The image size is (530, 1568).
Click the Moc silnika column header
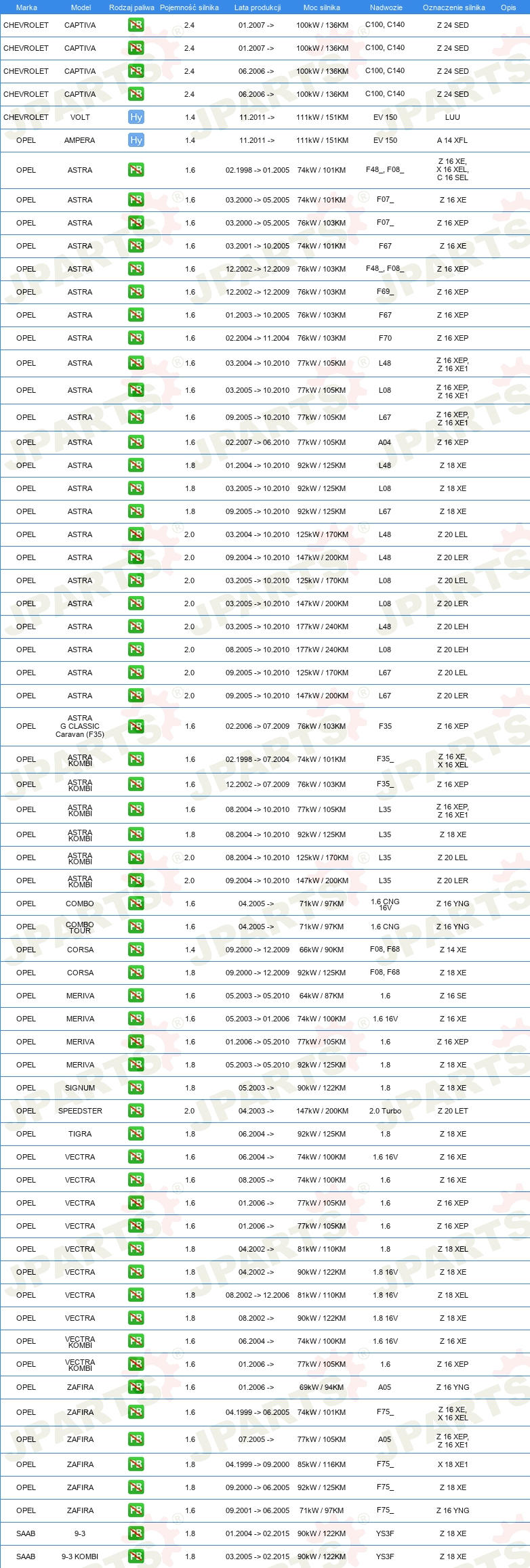tap(322, 7)
